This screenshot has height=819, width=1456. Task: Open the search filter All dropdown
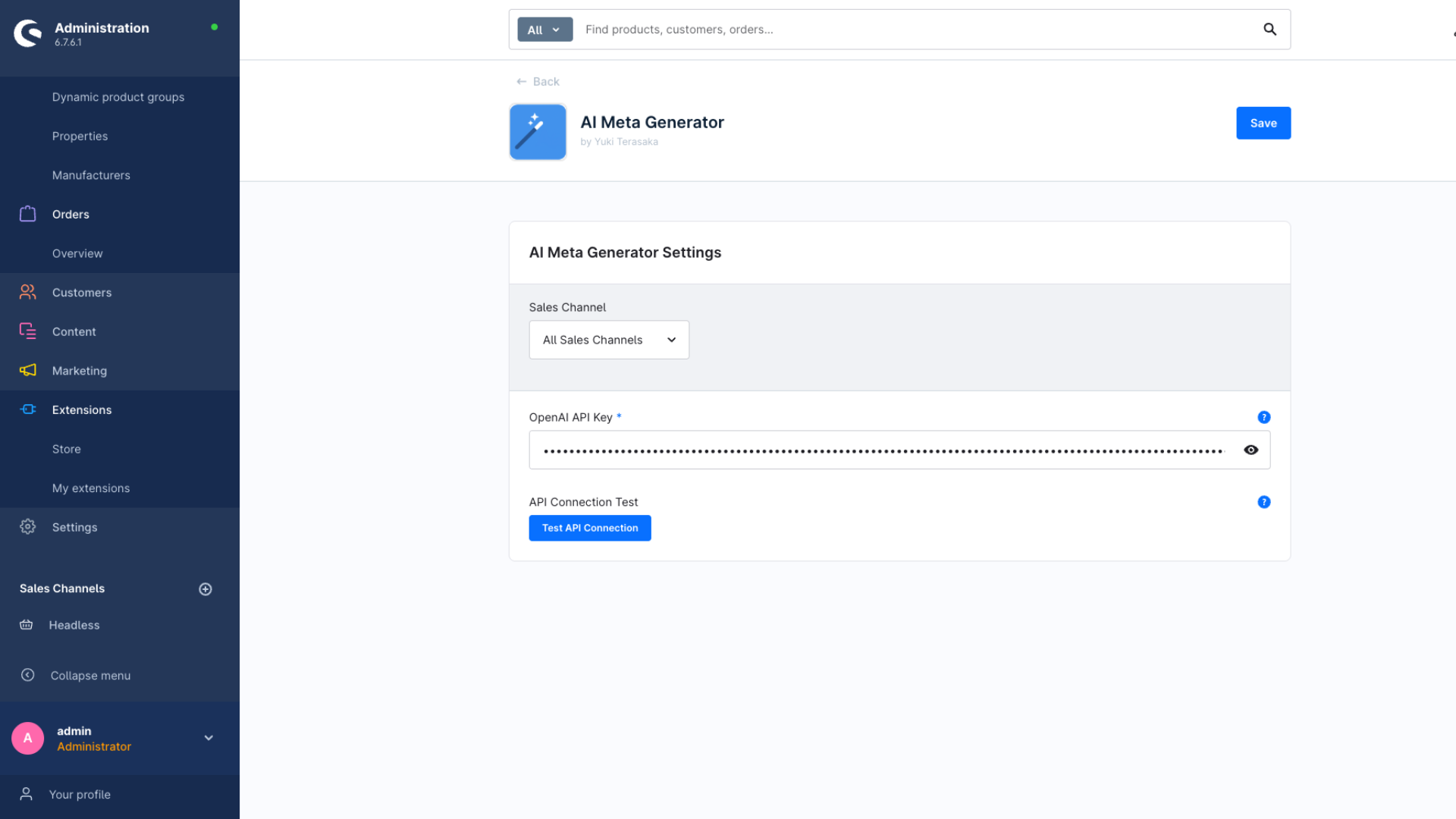(x=544, y=30)
